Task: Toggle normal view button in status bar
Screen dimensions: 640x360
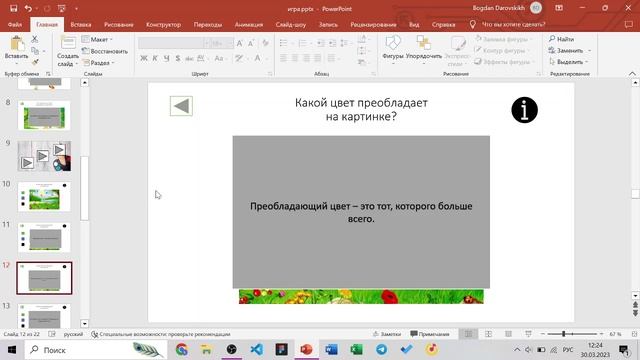Action: (468, 334)
